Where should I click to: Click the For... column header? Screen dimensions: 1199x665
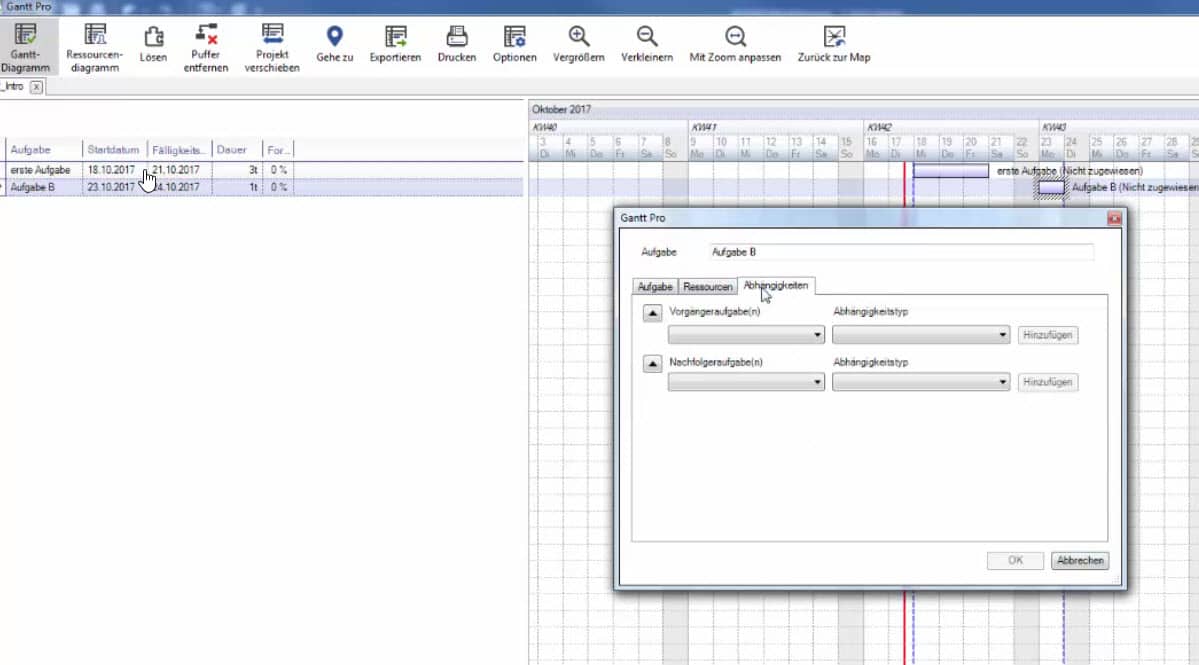tap(278, 150)
